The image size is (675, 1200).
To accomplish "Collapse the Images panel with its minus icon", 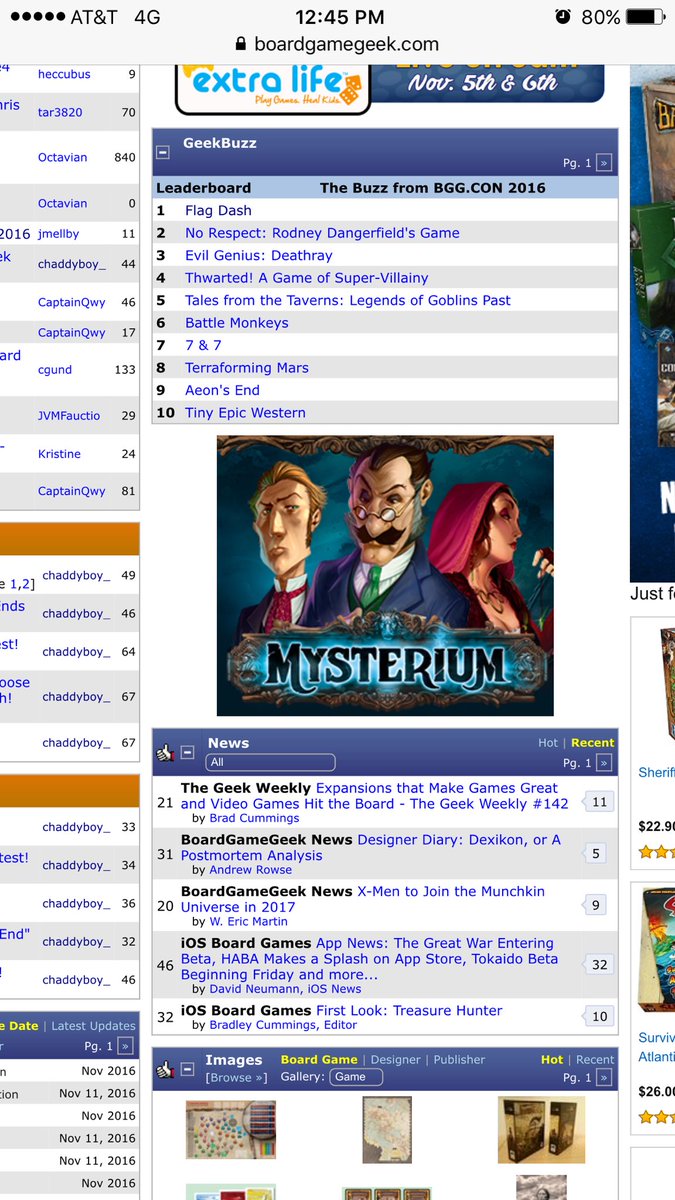I will click(x=187, y=1069).
